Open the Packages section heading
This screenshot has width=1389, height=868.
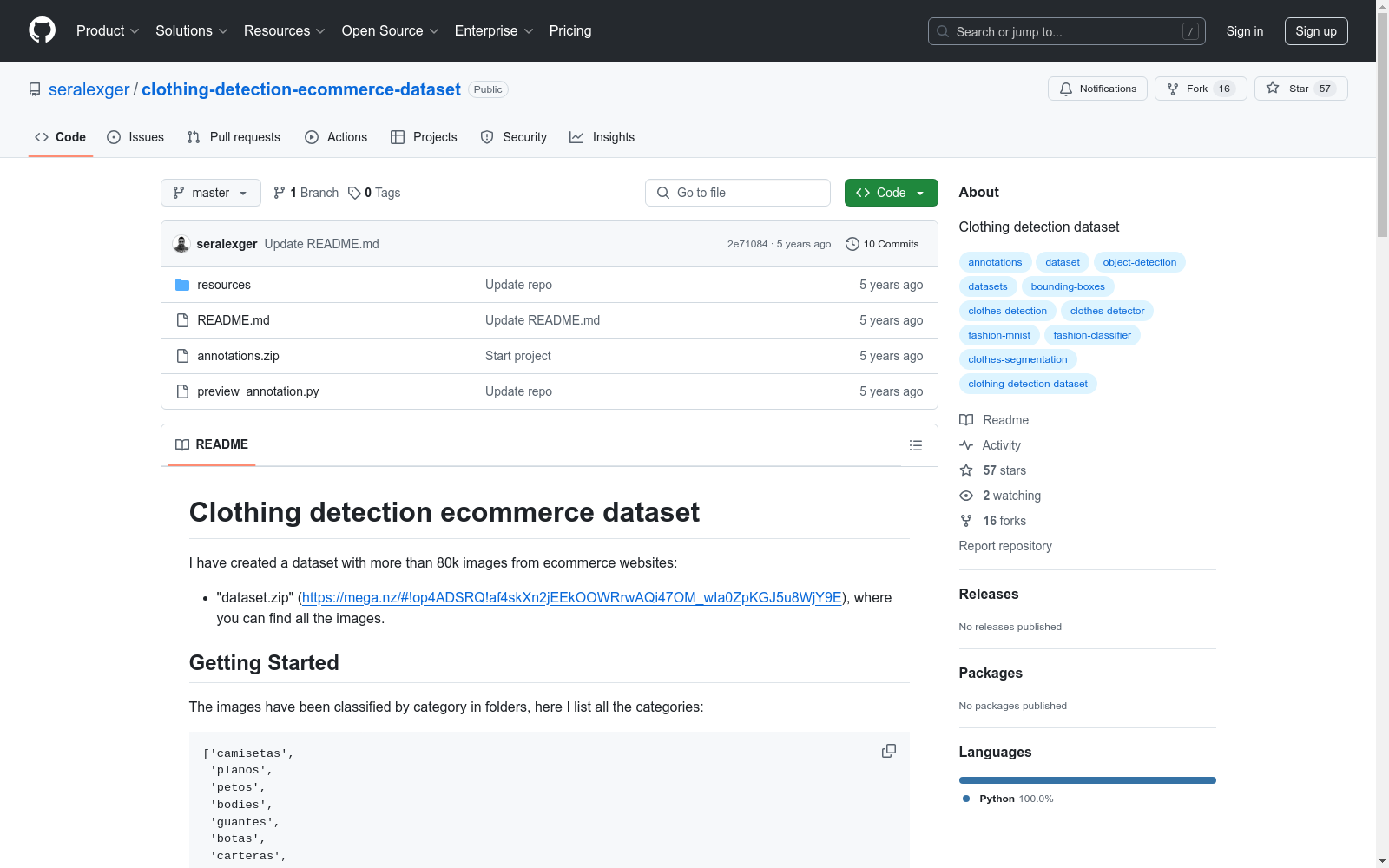(991, 674)
